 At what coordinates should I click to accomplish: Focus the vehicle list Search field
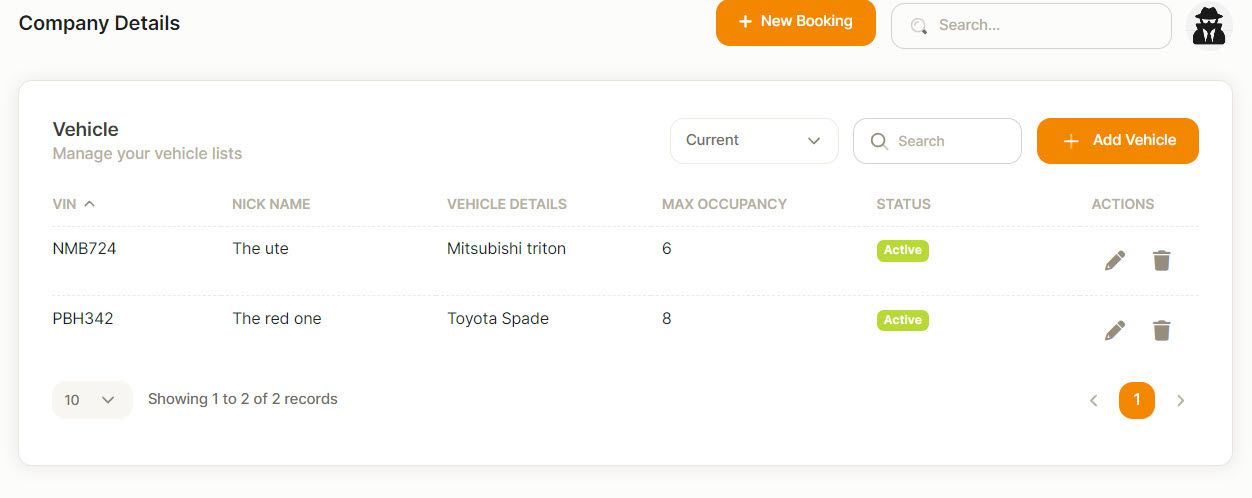pyautogui.click(x=937, y=141)
